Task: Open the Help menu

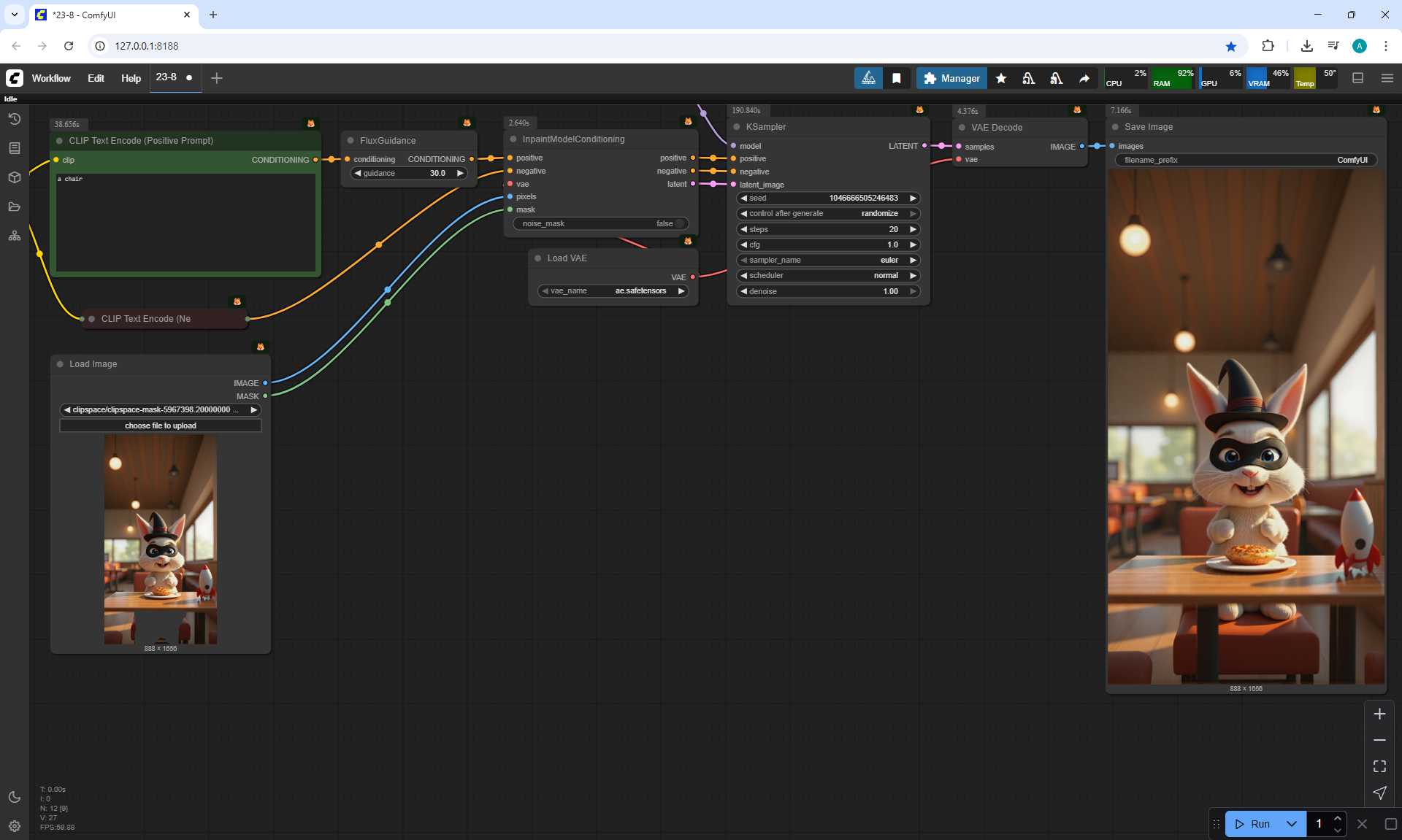Action: pos(131,78)
